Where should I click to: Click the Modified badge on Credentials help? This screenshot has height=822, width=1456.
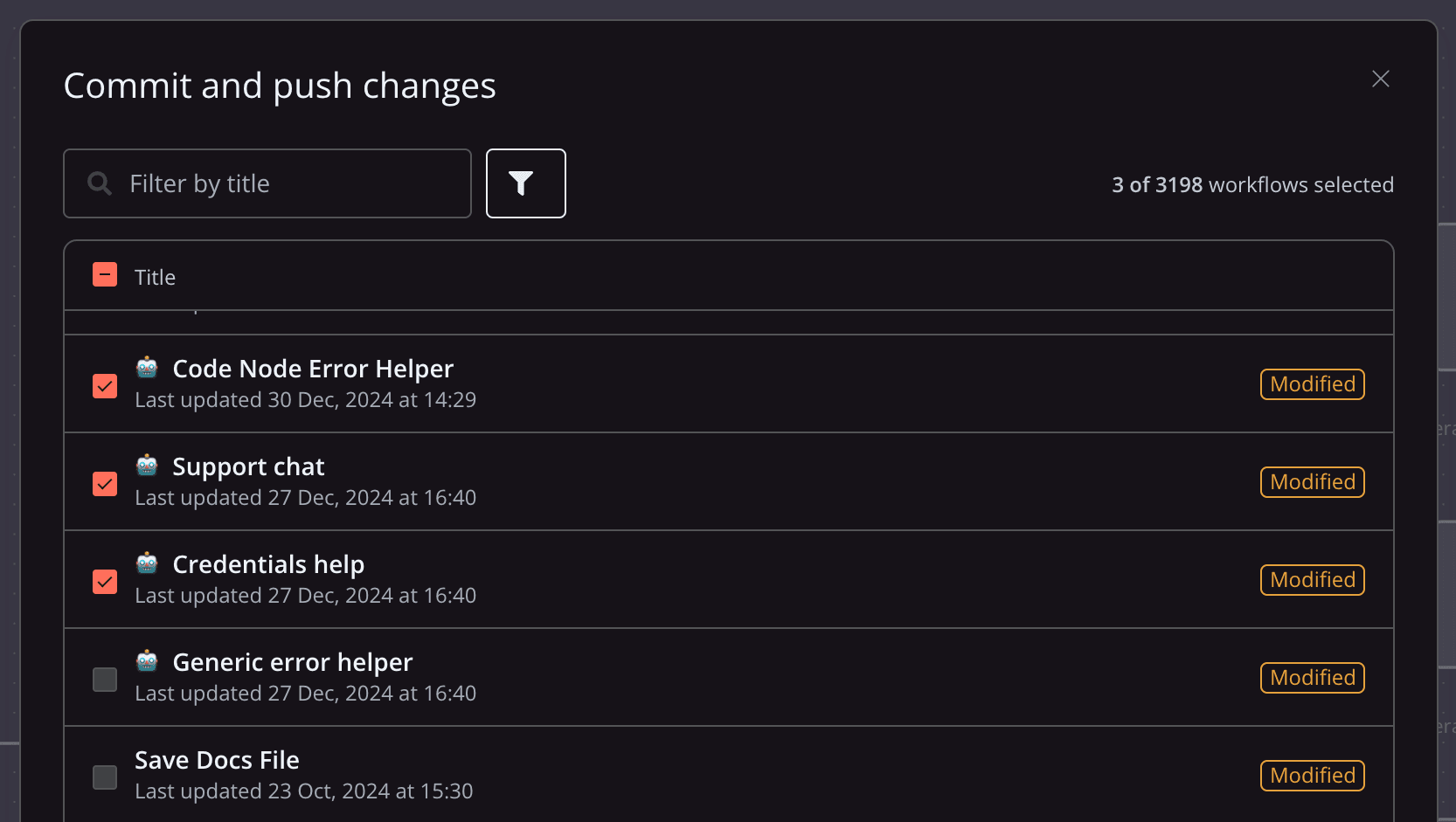[x=1311, y=579]
